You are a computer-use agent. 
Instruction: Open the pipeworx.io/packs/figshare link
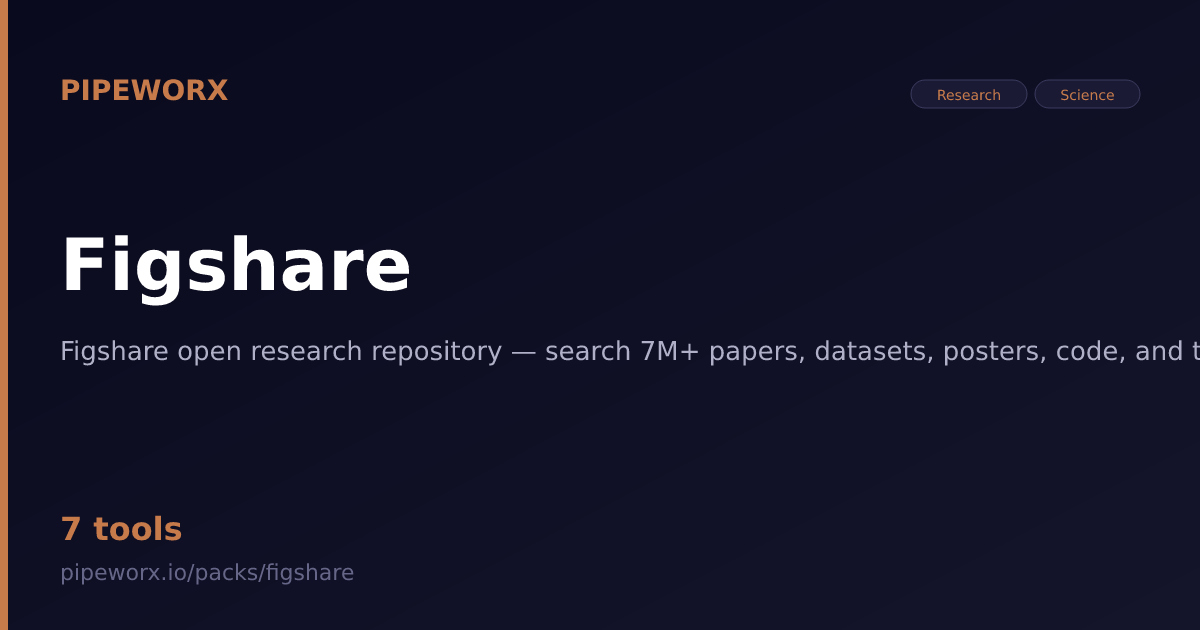tap(207, 573)
